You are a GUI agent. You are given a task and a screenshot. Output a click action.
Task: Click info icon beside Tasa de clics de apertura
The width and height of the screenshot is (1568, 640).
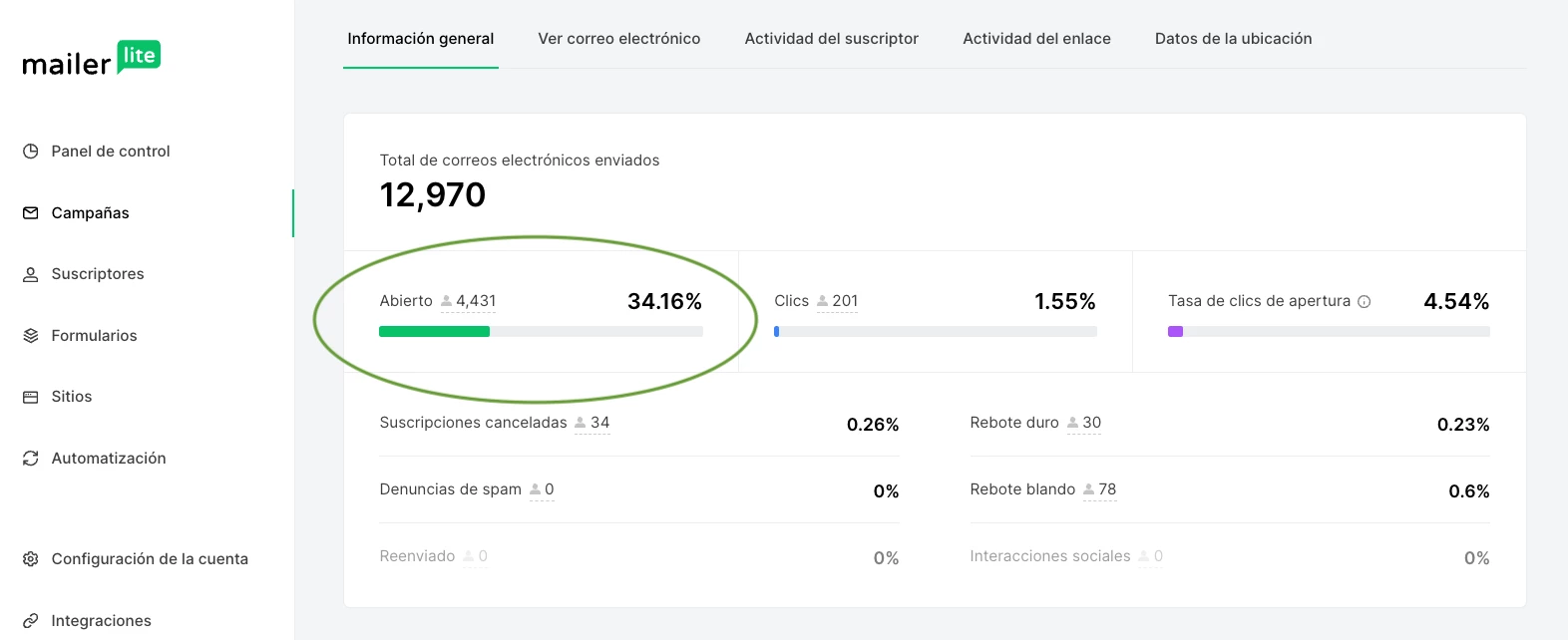tap(1365, 302)
